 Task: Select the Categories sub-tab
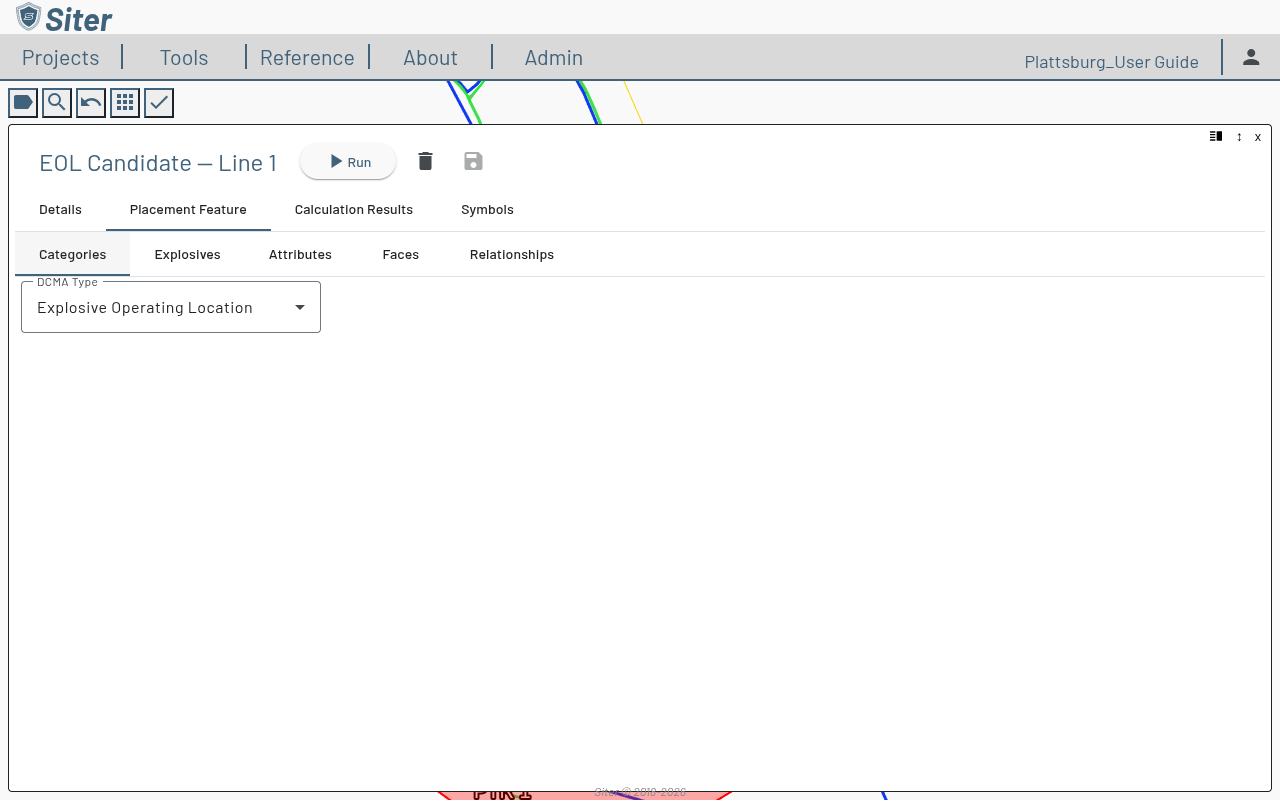(x=72, y=255)
